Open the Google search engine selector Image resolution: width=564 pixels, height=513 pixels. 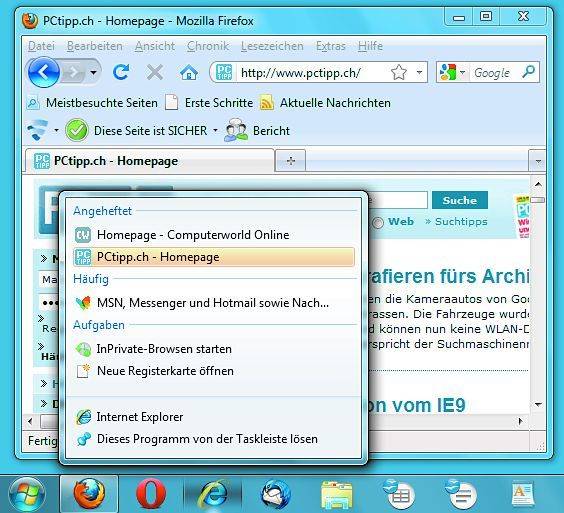pyautogui.click(x=452, y=72)
